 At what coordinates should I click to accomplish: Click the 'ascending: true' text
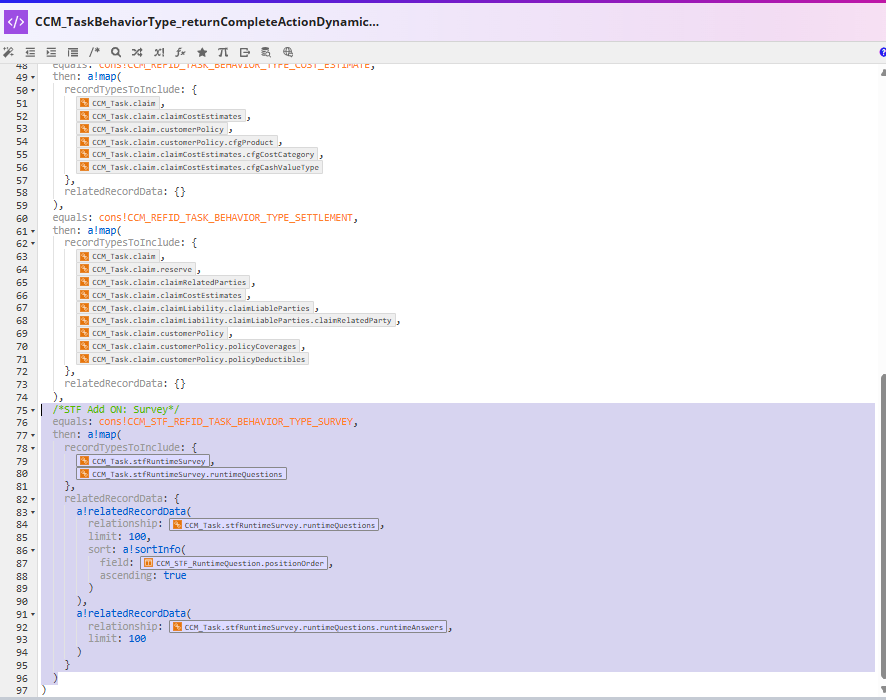coord(143,575)
